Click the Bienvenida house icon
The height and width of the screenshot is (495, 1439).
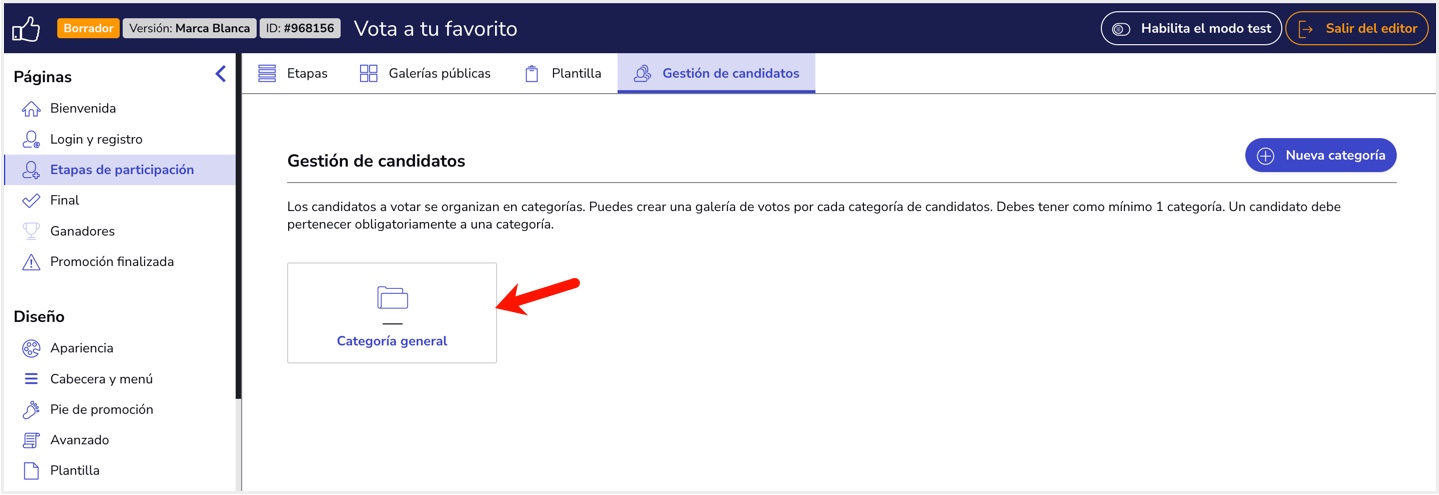(31, 109)
